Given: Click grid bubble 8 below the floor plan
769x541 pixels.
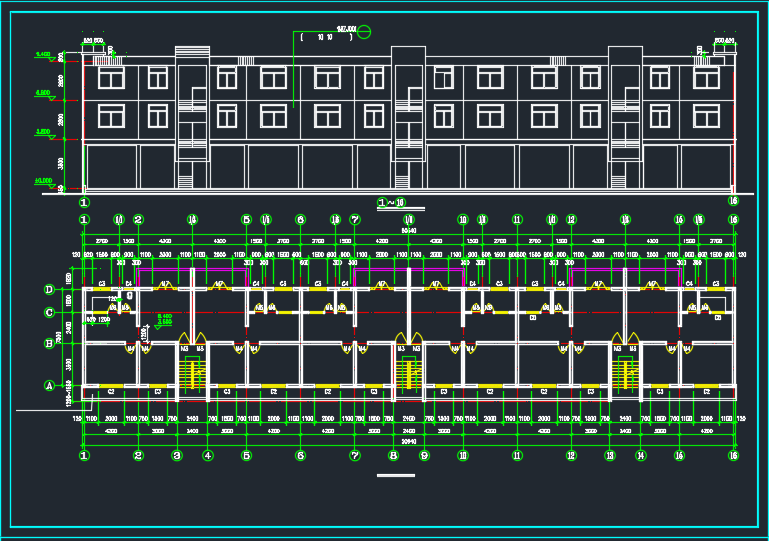Looking at the screenshot, I should pos(393,455).
